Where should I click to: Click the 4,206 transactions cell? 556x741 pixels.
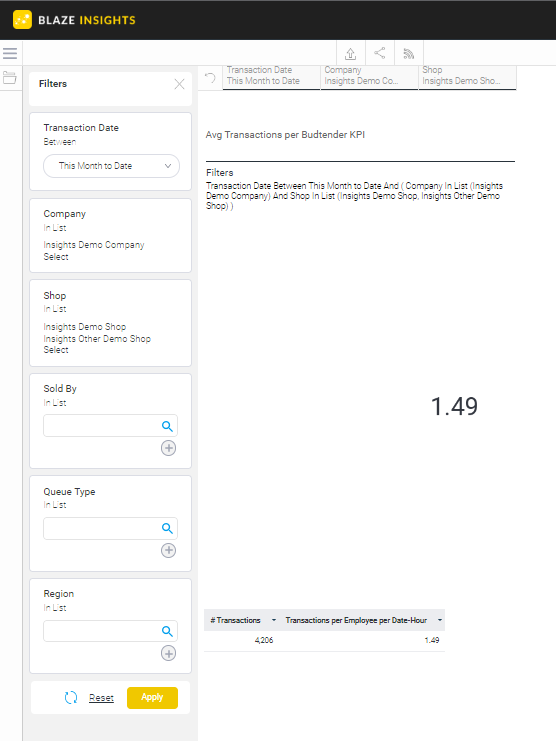point(264,640)
